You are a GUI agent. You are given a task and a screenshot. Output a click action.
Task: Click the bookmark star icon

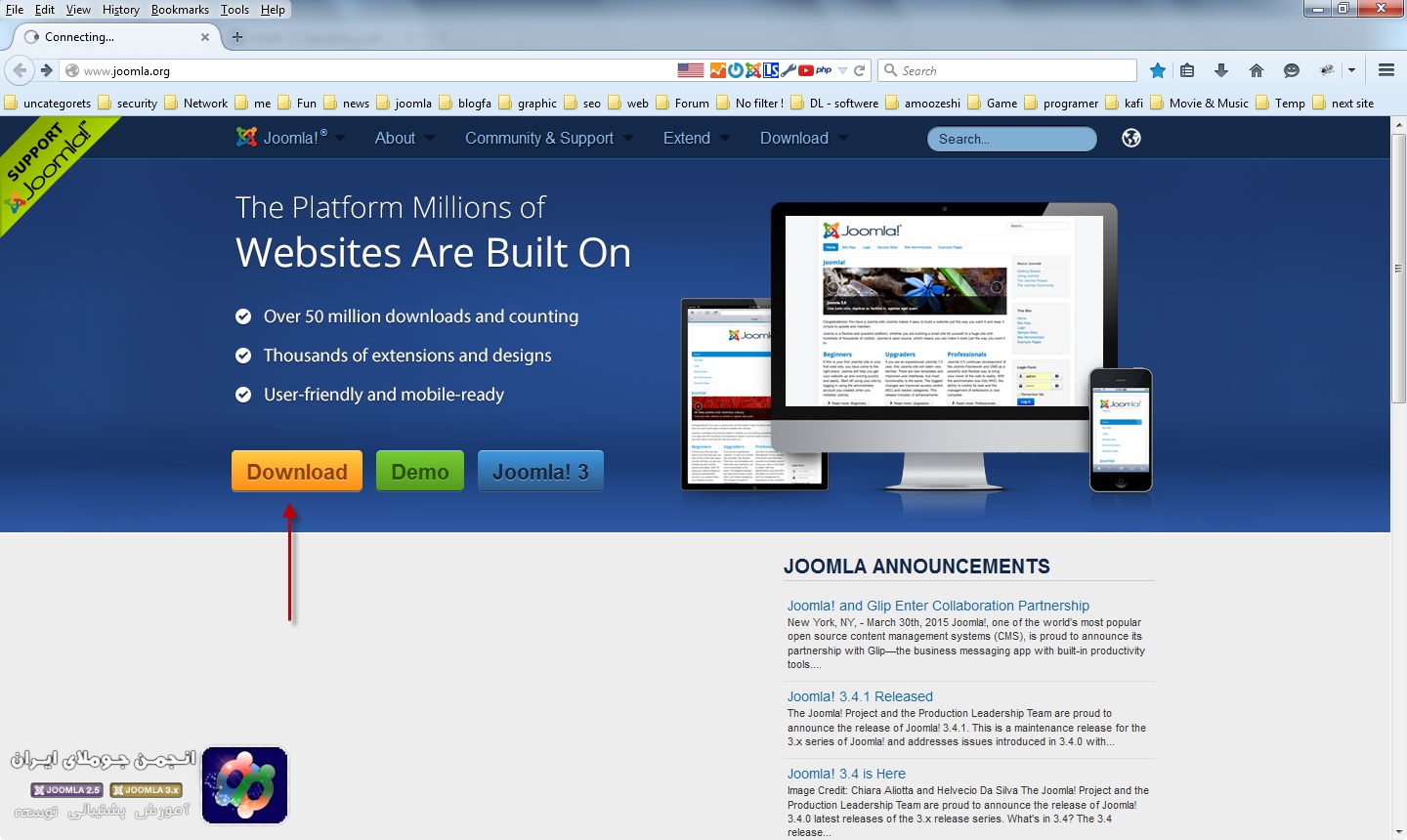[x=1158, y=70]
